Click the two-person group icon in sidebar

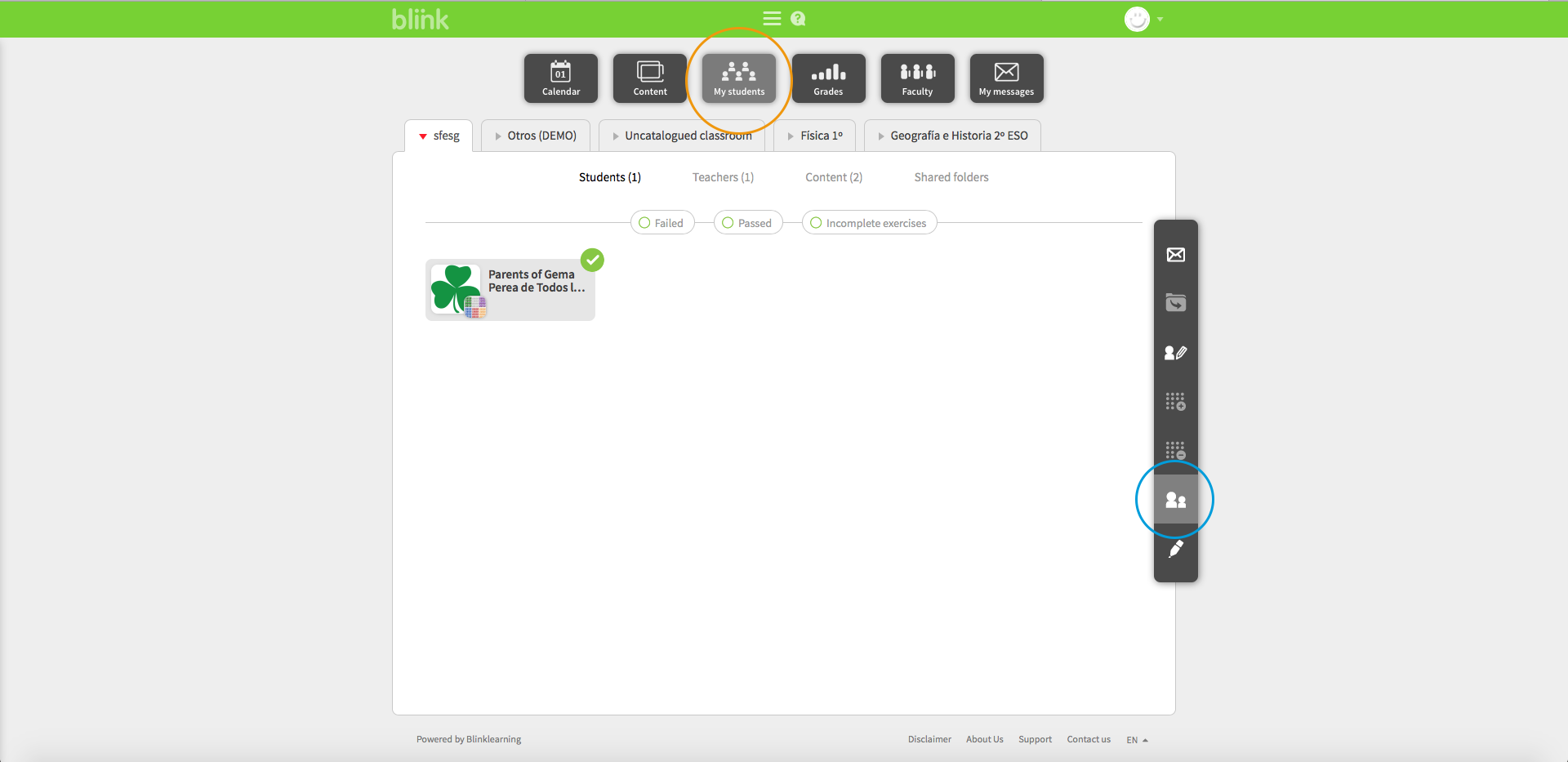[x=1175, y=500]
